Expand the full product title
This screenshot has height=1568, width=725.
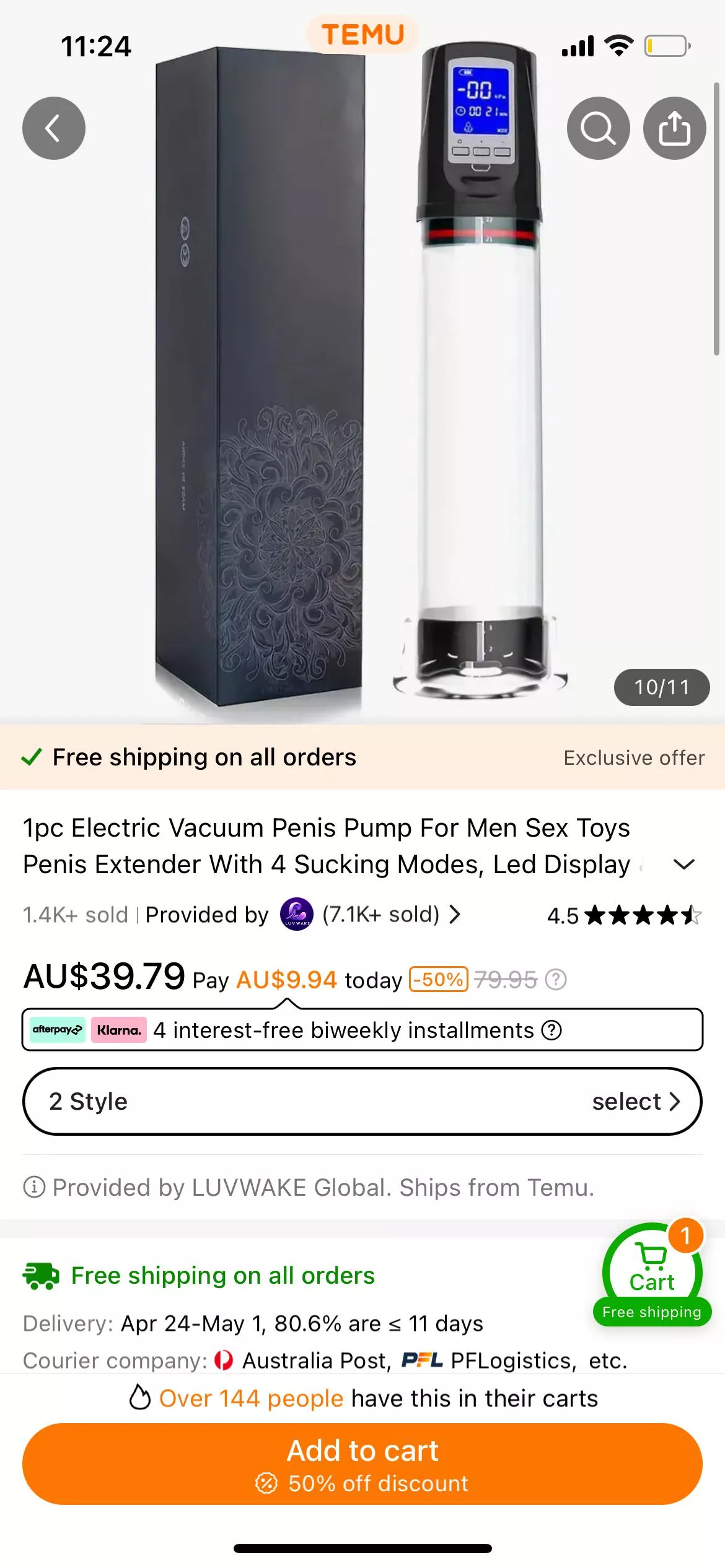(683, 865)
